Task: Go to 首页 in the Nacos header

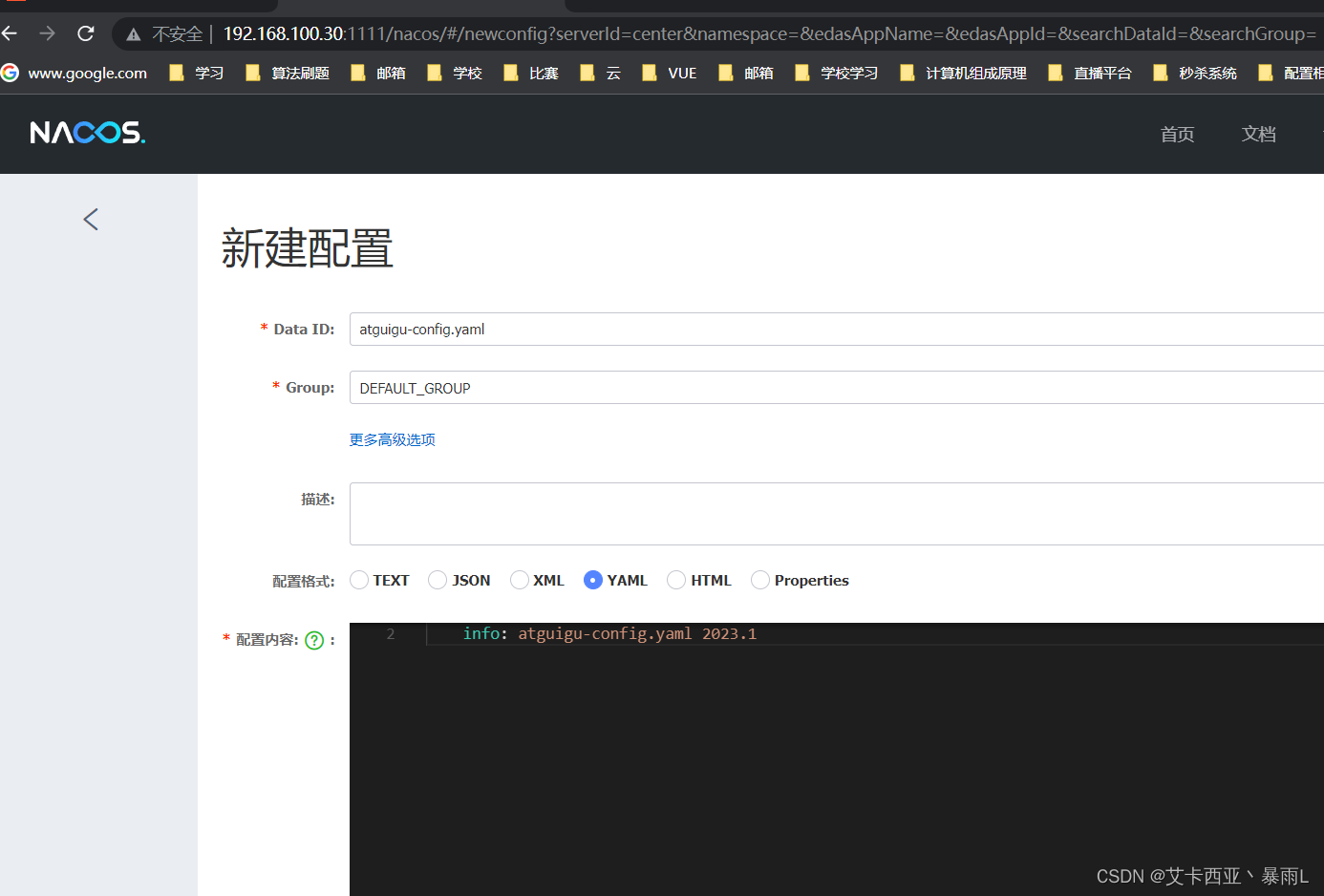Action: click(1177, 134)
